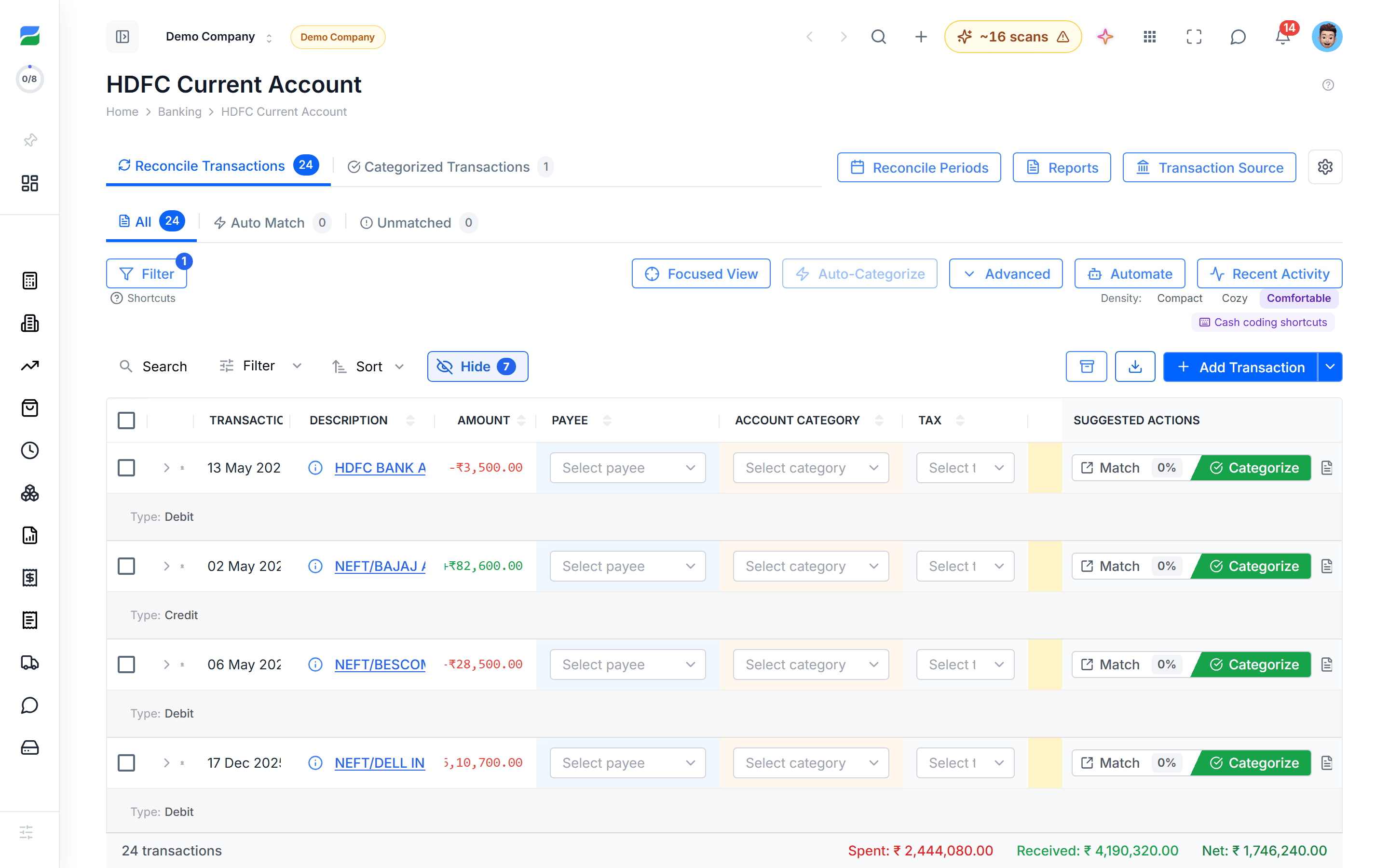Click the help question mark icon
Viewport: 1389px width, 868px height.
pos(1328,85)
